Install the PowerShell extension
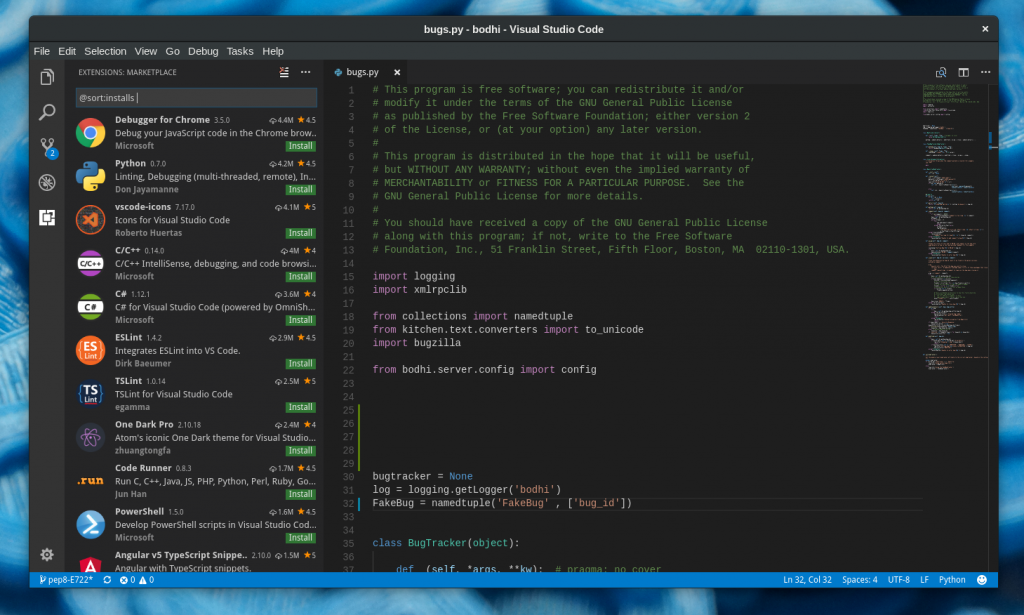Image resolution: width=1024 pixels, height=615 pixels. pos(300,538)
